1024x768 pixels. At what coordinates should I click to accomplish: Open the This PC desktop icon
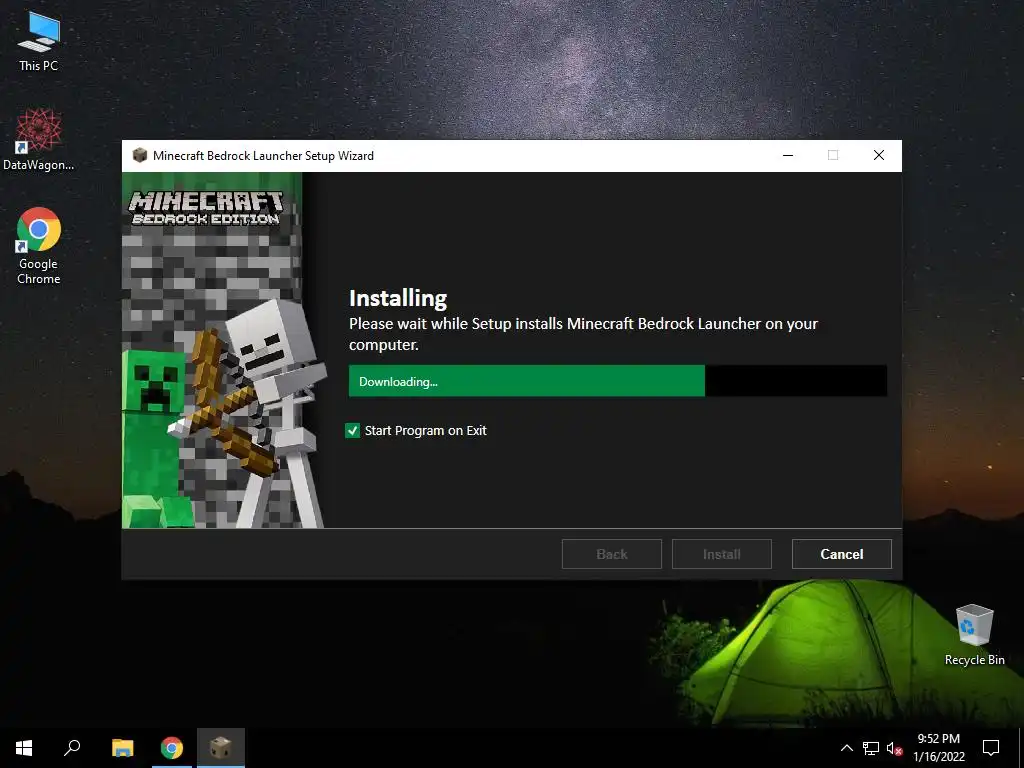click(x=39, y=42)
